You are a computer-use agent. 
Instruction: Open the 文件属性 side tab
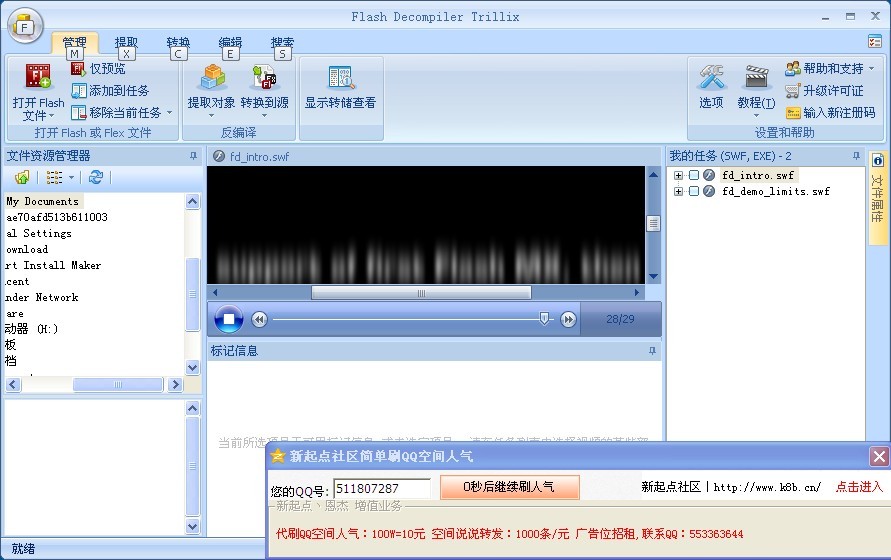(x=878, y=196)
